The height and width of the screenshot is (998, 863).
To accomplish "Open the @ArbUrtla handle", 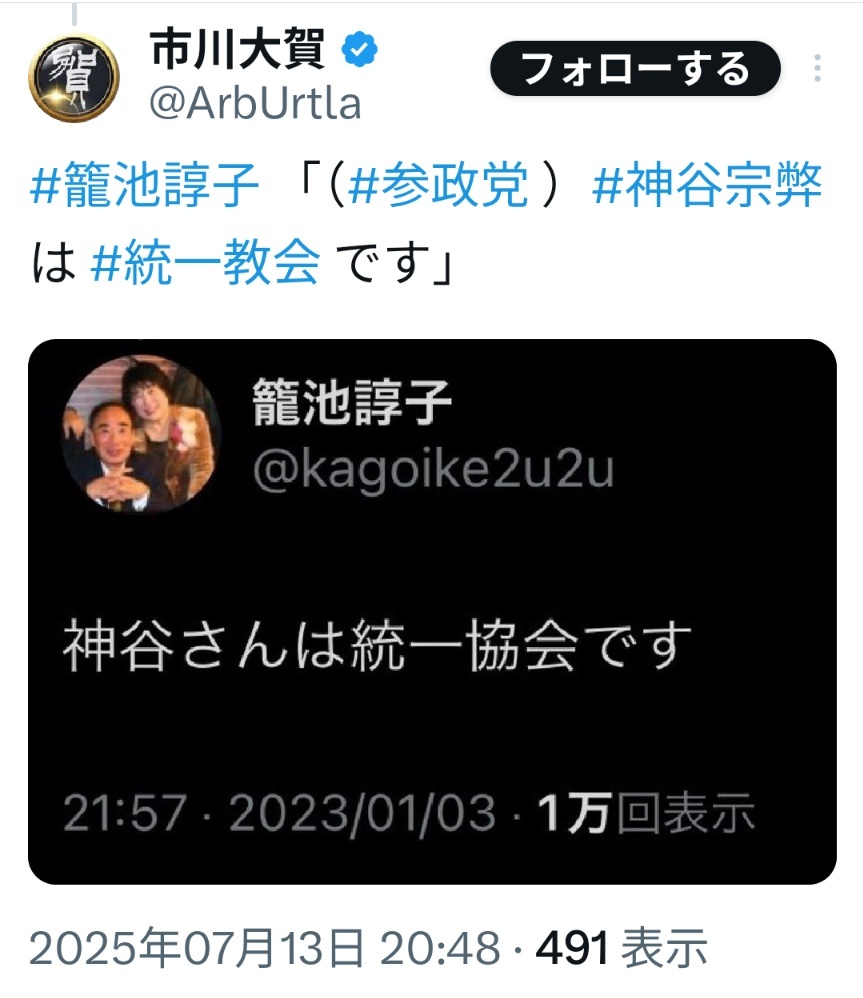I will pos(255,102).
